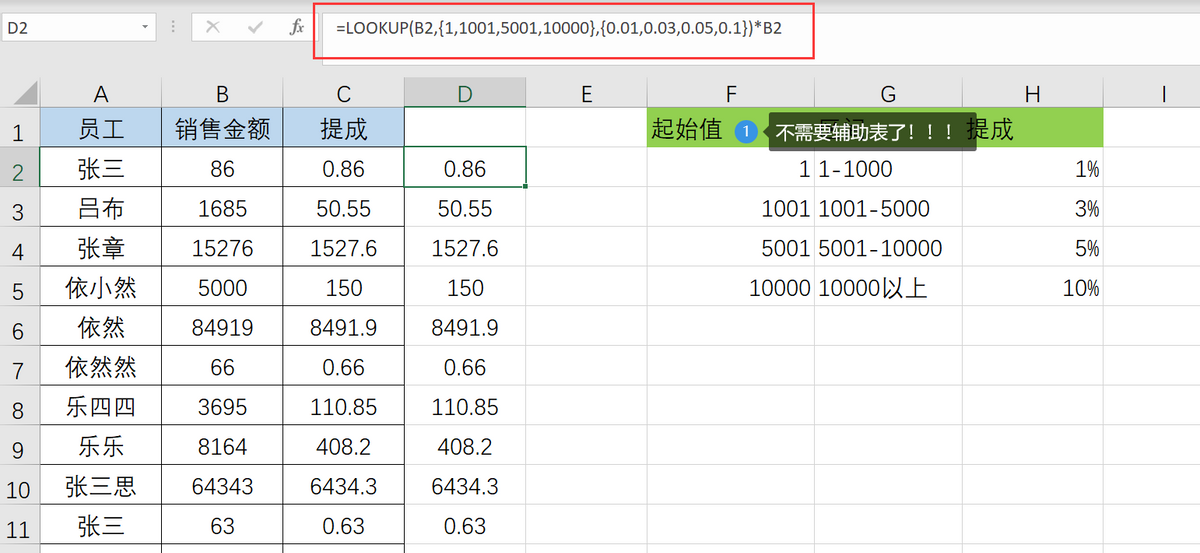Click sales amount cell 84919
Screen dimensions: 1200x553
[222, 327]
